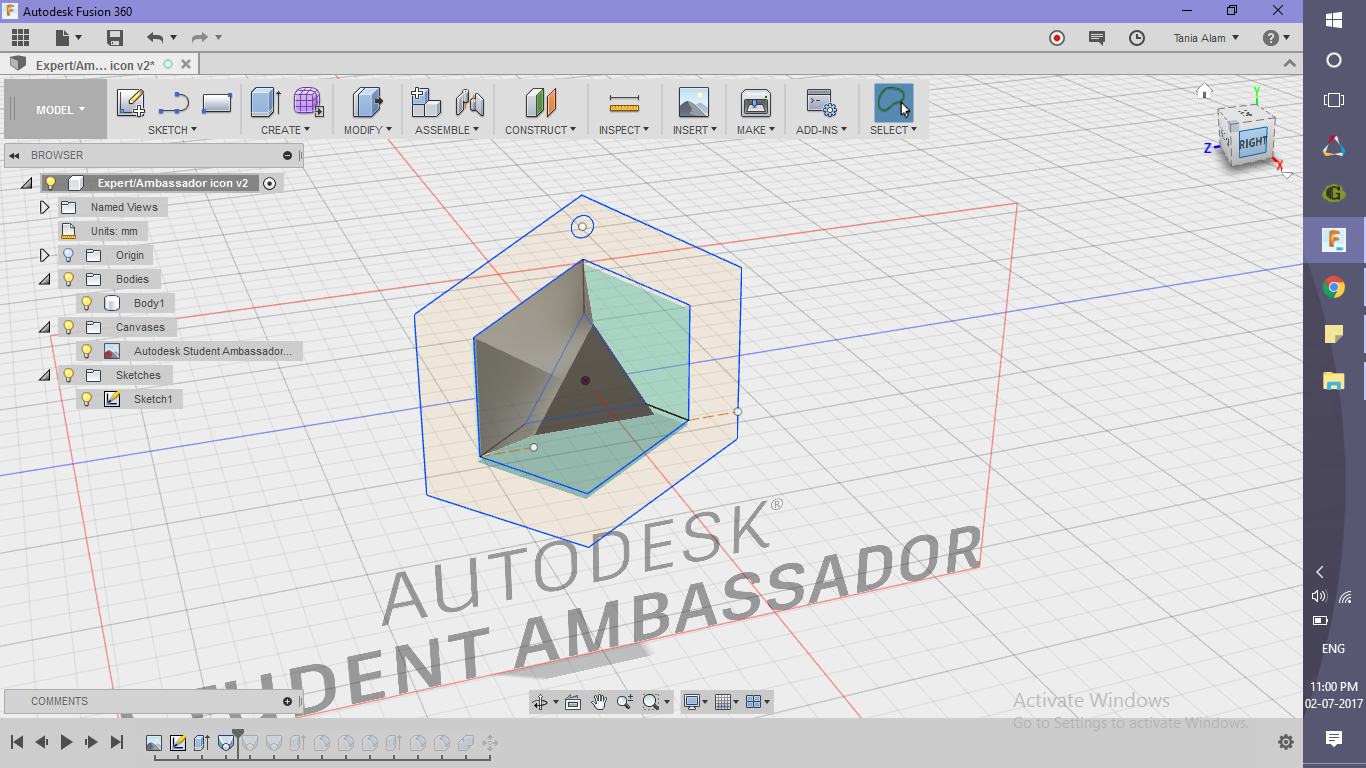
Task: Open the CONSTRUCT menu
Action: point(541,130)
